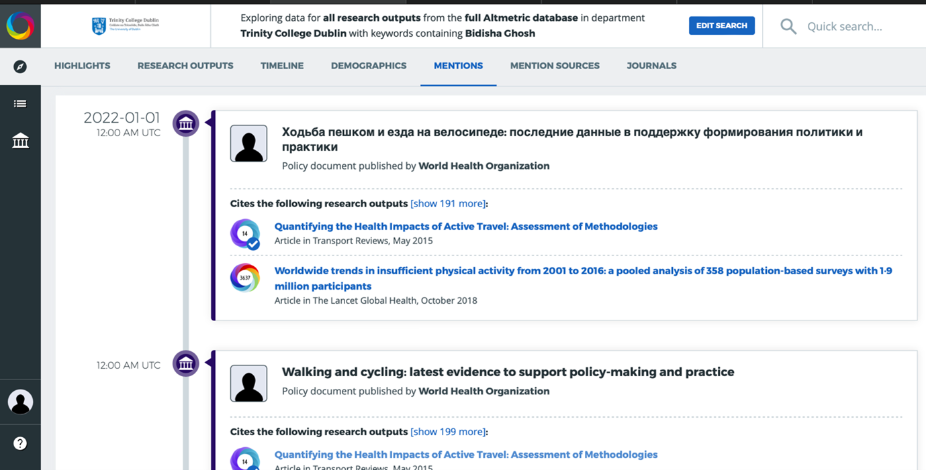The width and height of the screenshot is (926, 470).
Task: Click the magnifier icon beside Quick search
Action: coord(788,26)
